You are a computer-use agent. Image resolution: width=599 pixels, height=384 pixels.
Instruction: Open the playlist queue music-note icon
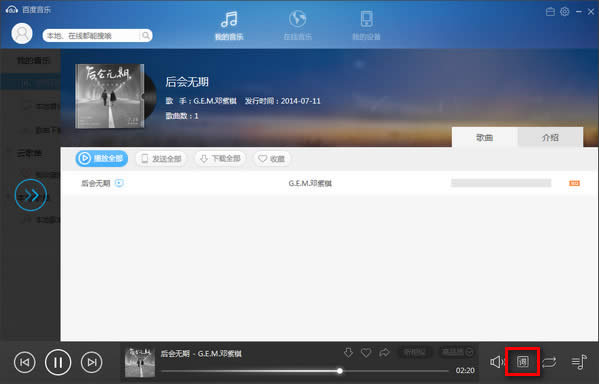click(579, 361)
